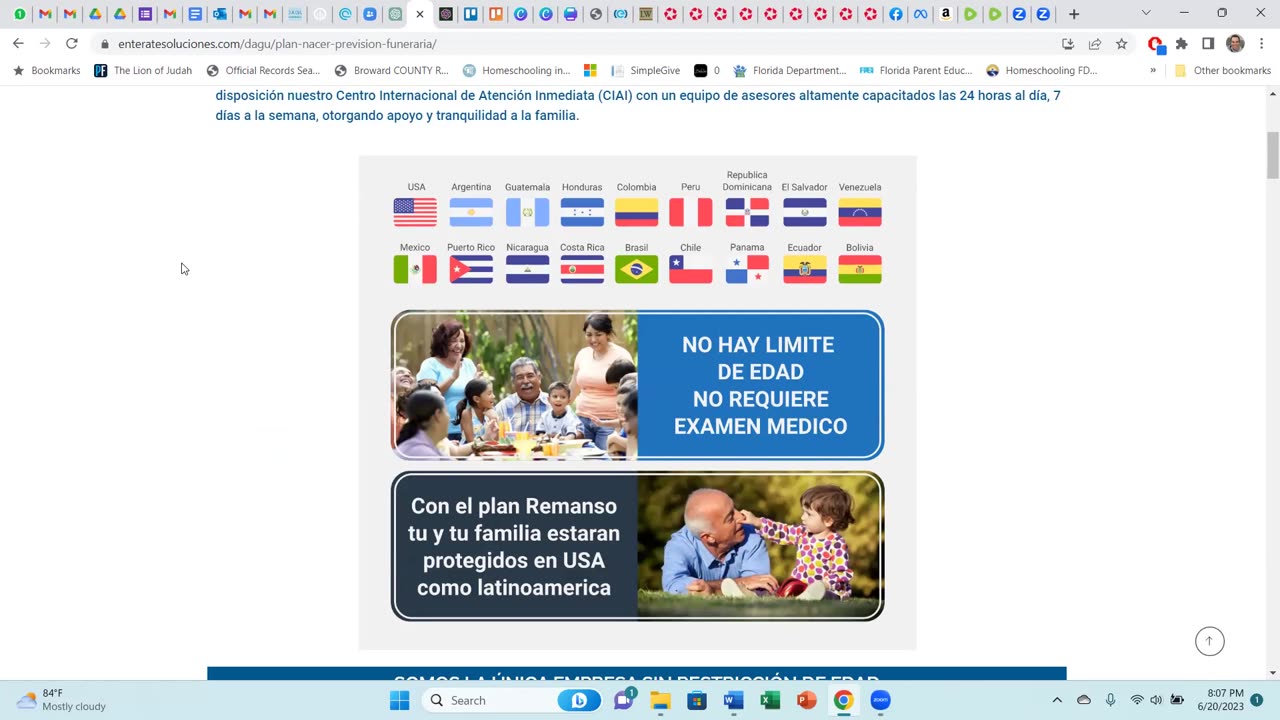Open Florida Parent Educ... bookmark

(x=916, y=71)
